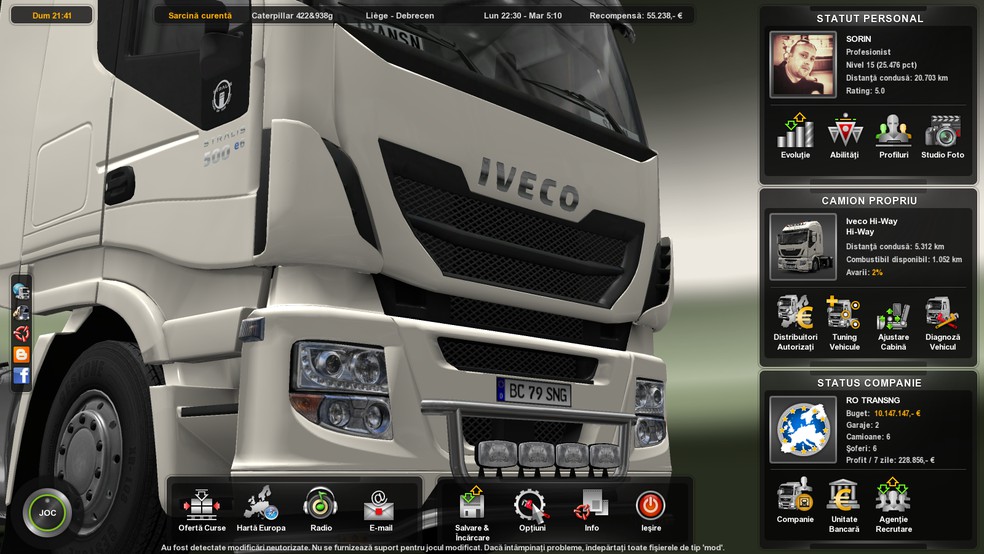
Task: Launch Studio Foto camera mode
Action: click(942, 133)
